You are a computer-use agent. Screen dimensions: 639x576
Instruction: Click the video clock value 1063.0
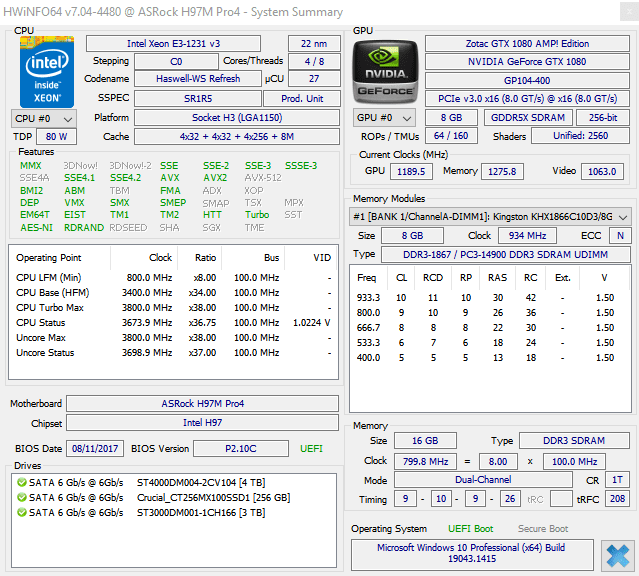tap(602, 172)
